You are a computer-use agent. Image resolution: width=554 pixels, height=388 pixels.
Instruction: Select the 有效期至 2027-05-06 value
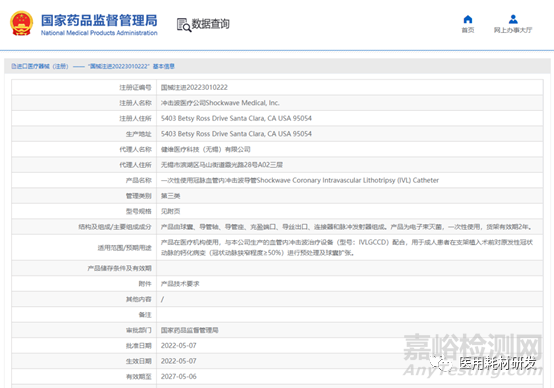[178, 377]
